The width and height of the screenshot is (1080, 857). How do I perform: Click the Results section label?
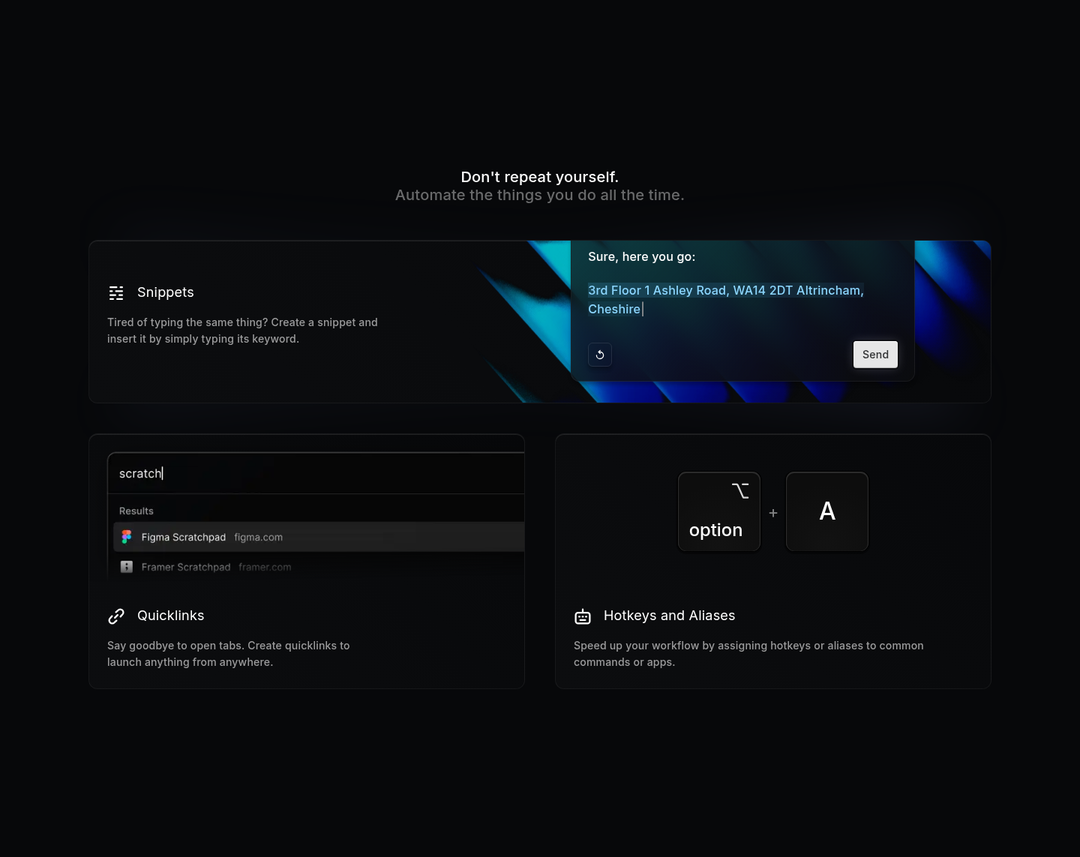(x=136, y=511)
